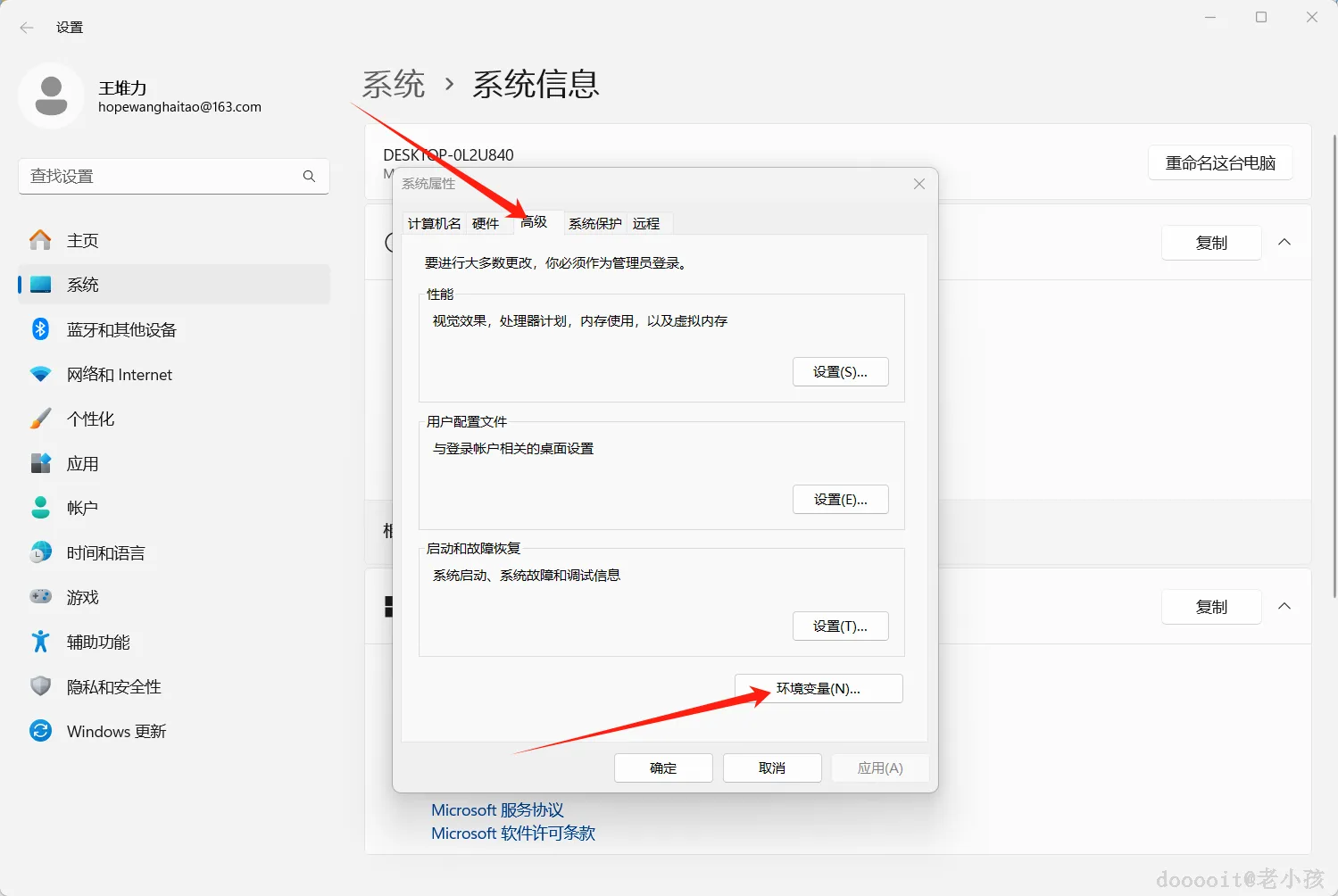Switch to the 高级 tab
Image resolution: width=1338 pixels, height=896 pixels.
point(534,222)
